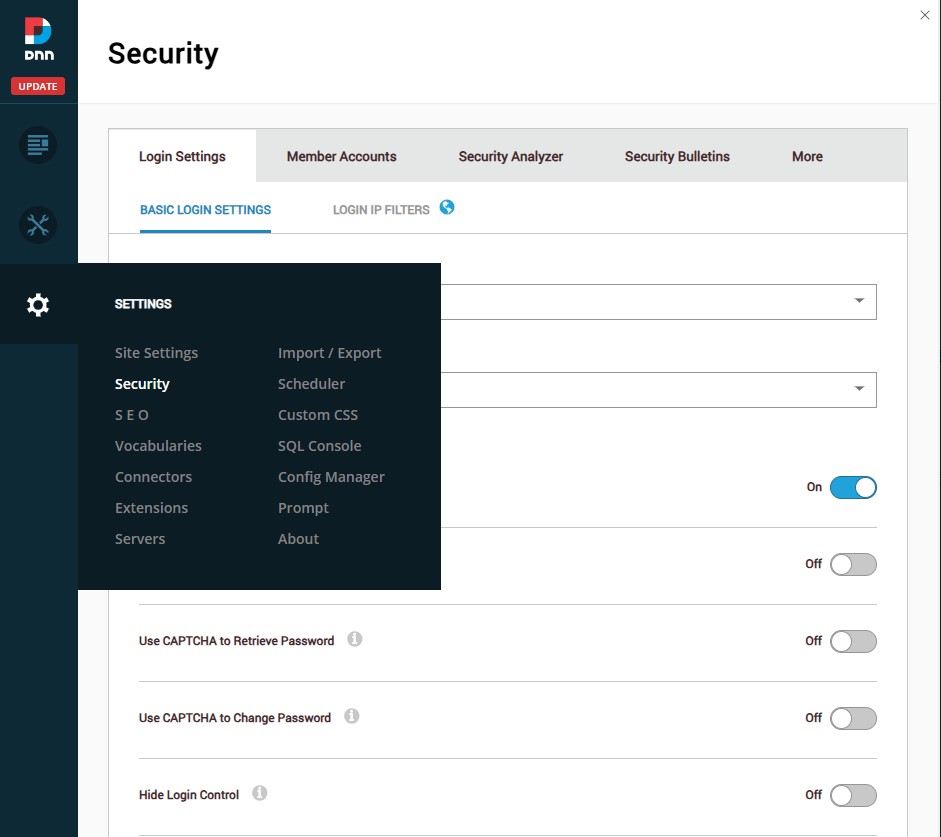The image size is (941, 837).
Task: Turn off the enabled On toggle
Action: click(852, 487)
